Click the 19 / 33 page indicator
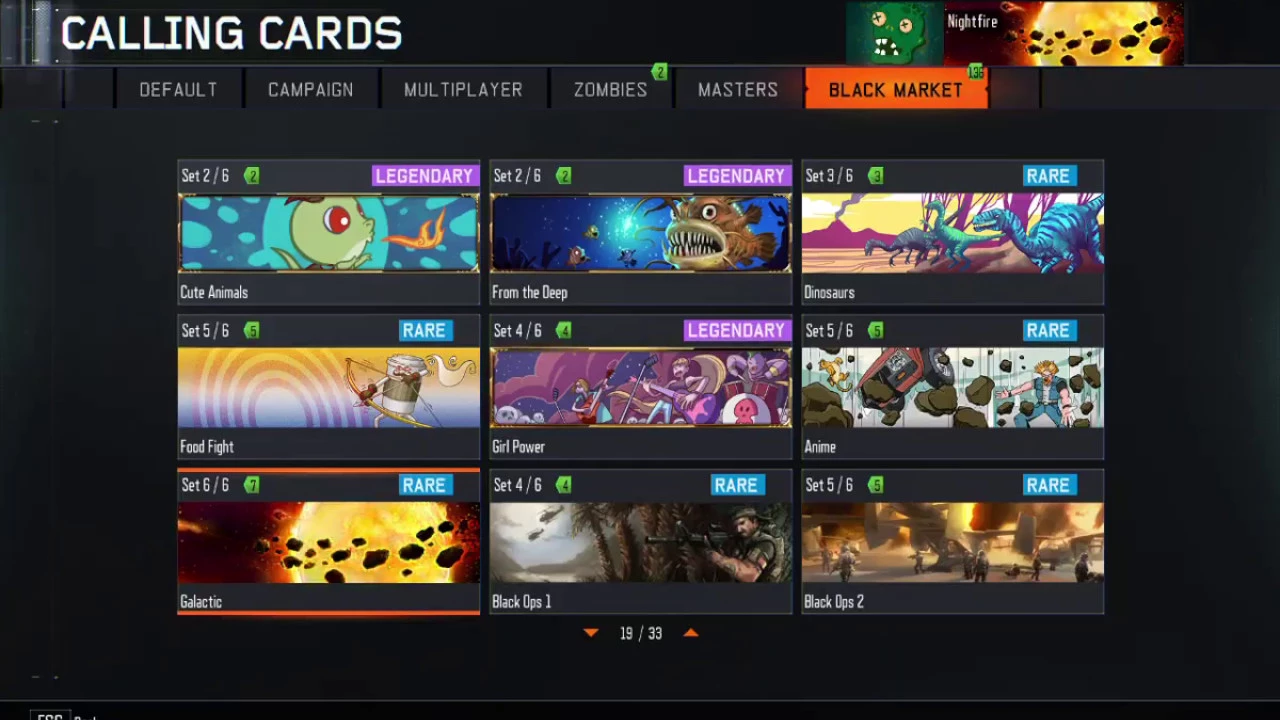 click(x=641, y=633)
